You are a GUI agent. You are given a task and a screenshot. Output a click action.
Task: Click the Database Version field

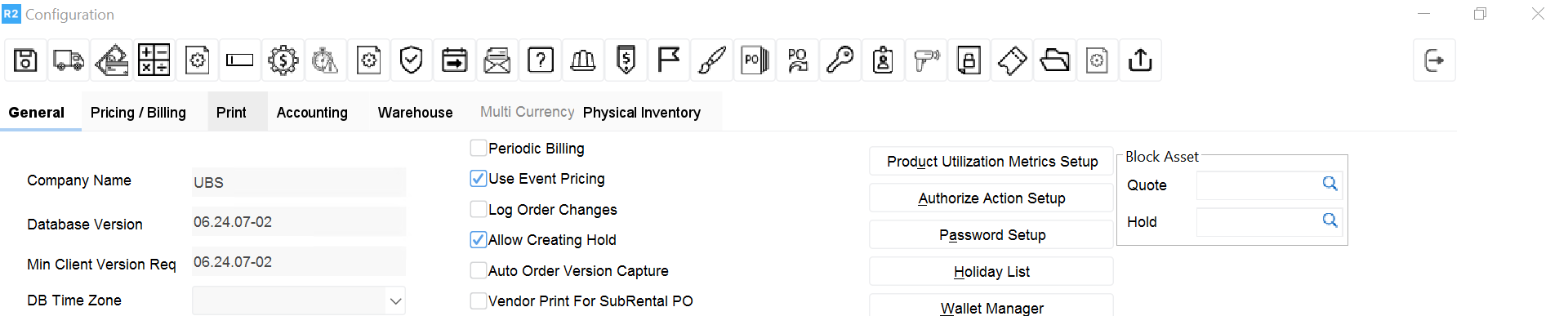click(x=299, y=222)
